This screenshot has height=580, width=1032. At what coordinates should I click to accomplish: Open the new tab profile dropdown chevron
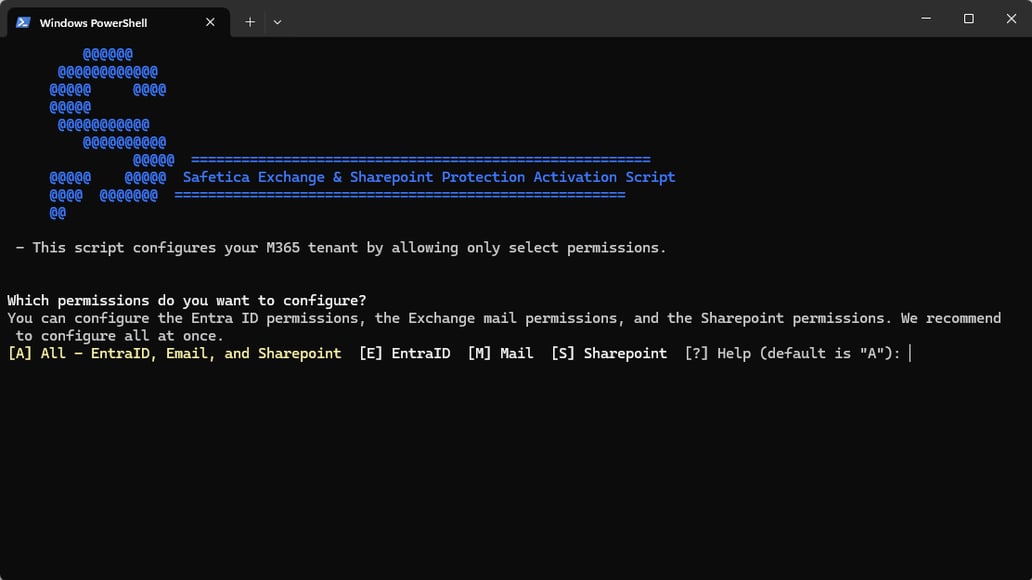277,21
